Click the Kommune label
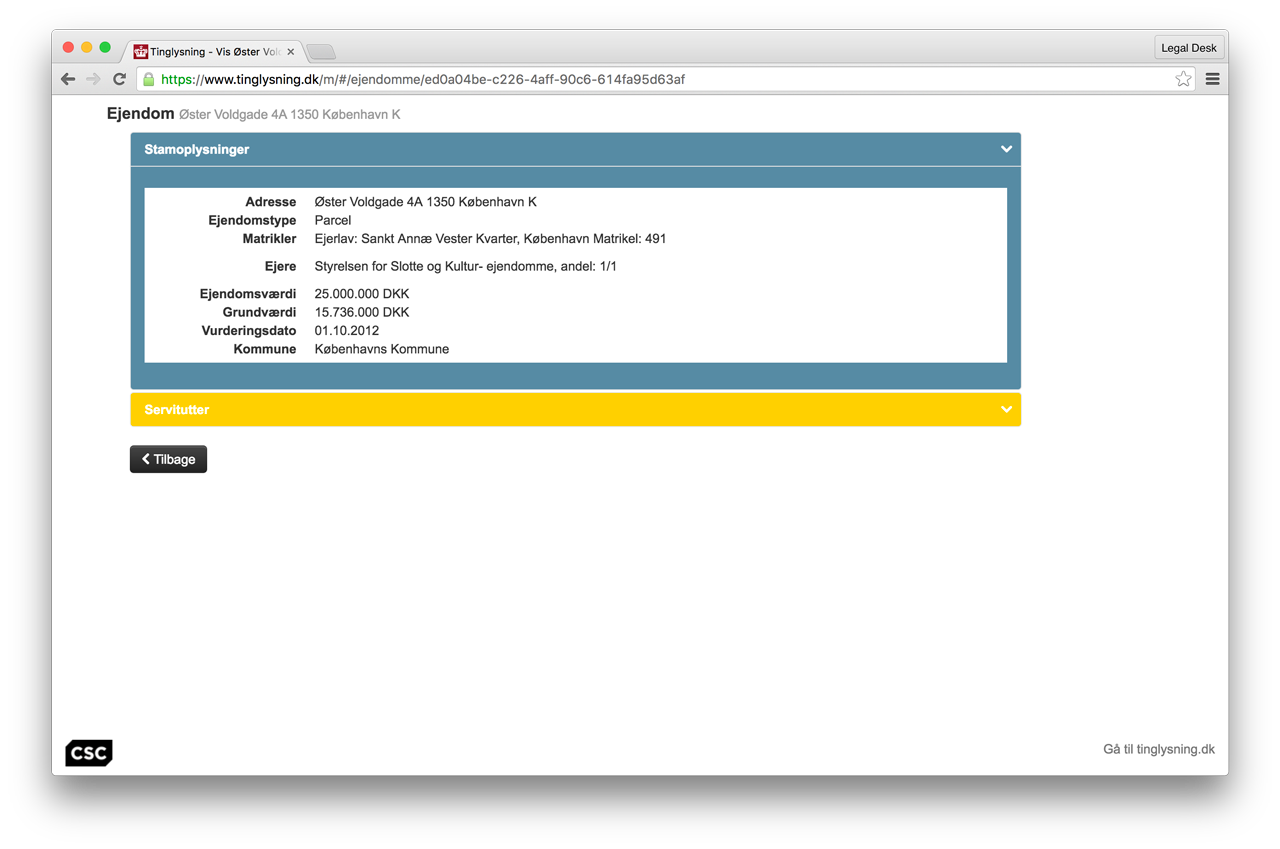 (x=265, y=349)
